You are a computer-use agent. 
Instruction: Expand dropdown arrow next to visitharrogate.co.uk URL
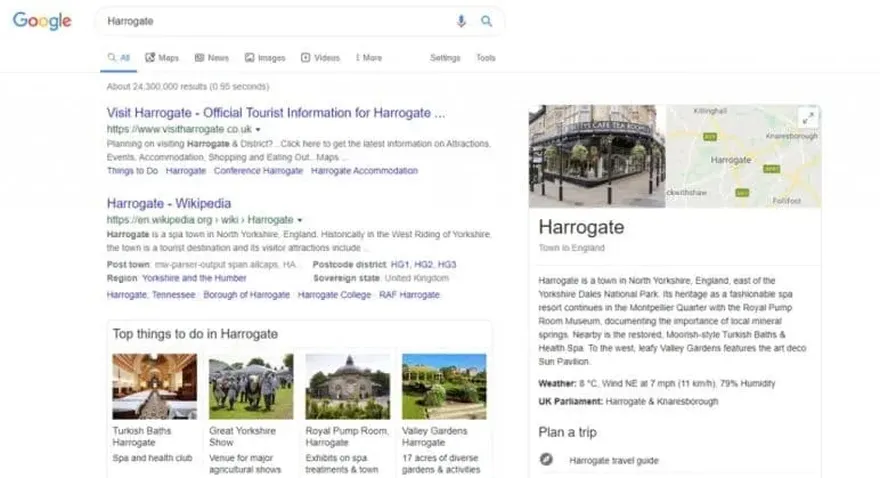point(258,130)
